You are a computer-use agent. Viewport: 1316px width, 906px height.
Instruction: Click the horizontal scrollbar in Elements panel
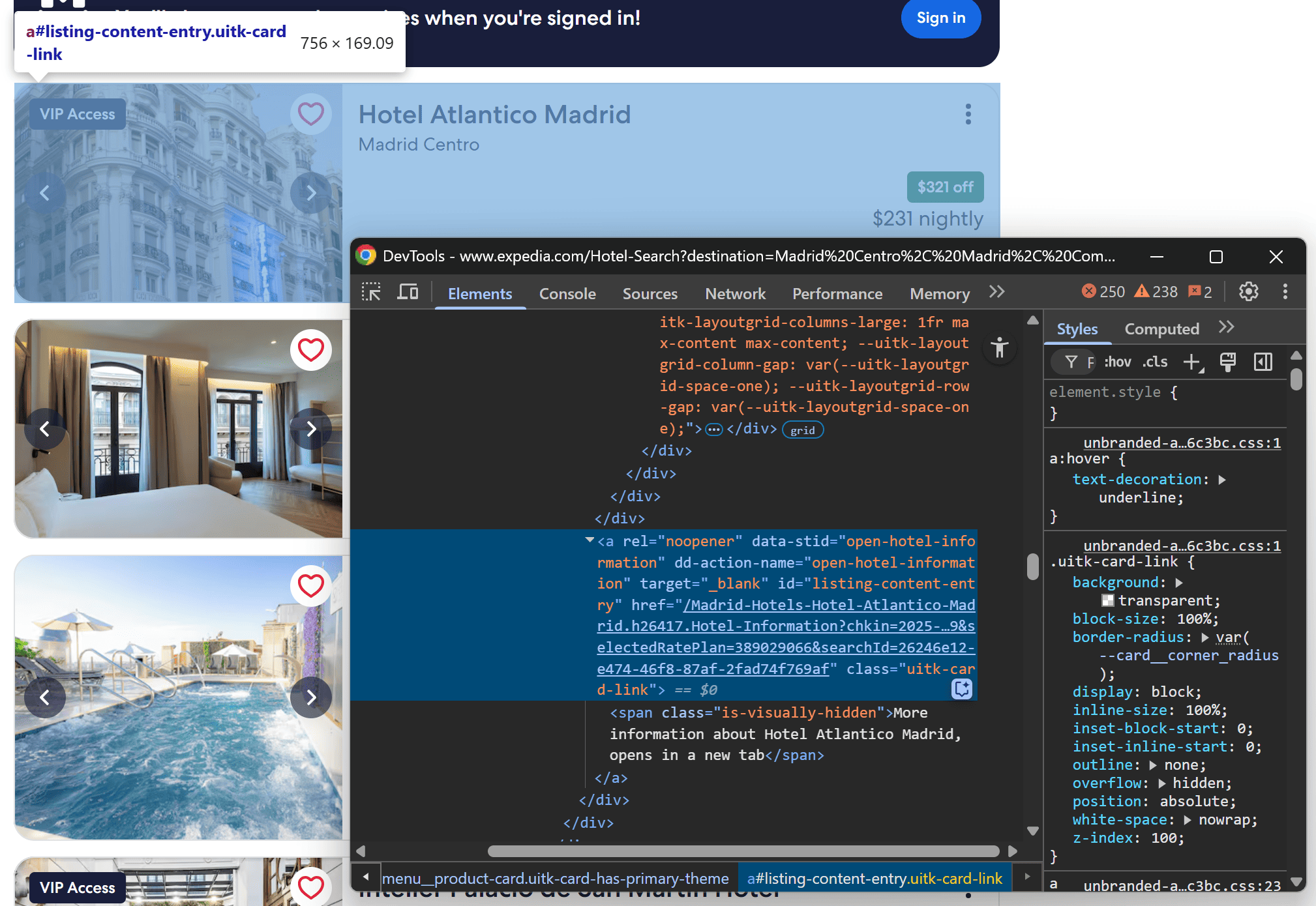pyautogui.click(x=743, y=851)
